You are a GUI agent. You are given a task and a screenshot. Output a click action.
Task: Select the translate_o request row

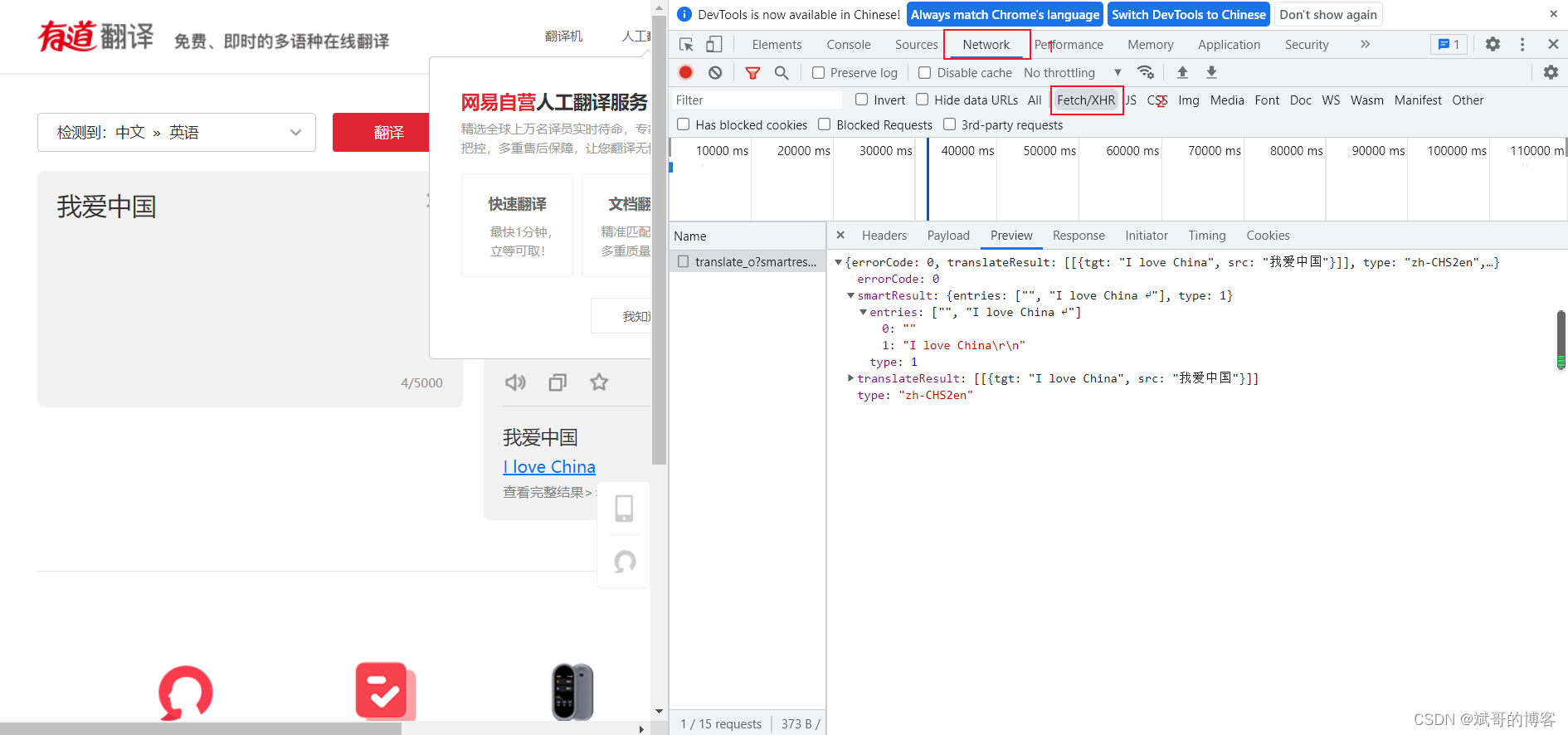tap(747, 262)
